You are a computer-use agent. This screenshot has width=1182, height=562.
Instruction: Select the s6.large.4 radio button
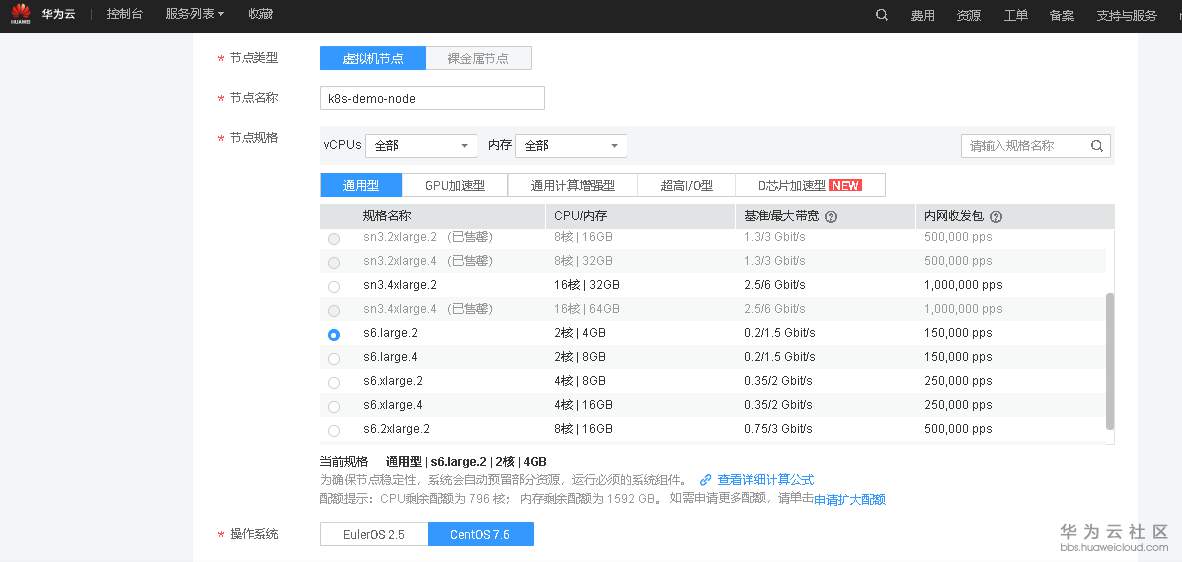pyautogui.click(x=334, y=358)
